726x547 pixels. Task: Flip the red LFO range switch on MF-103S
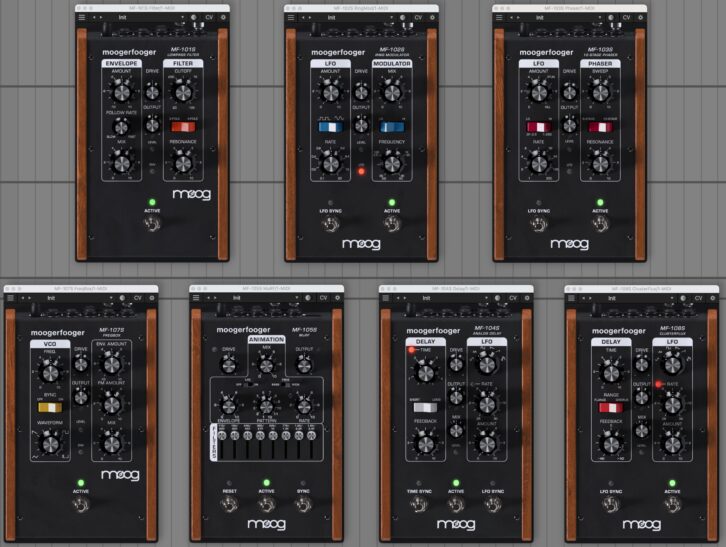(539, 126)
